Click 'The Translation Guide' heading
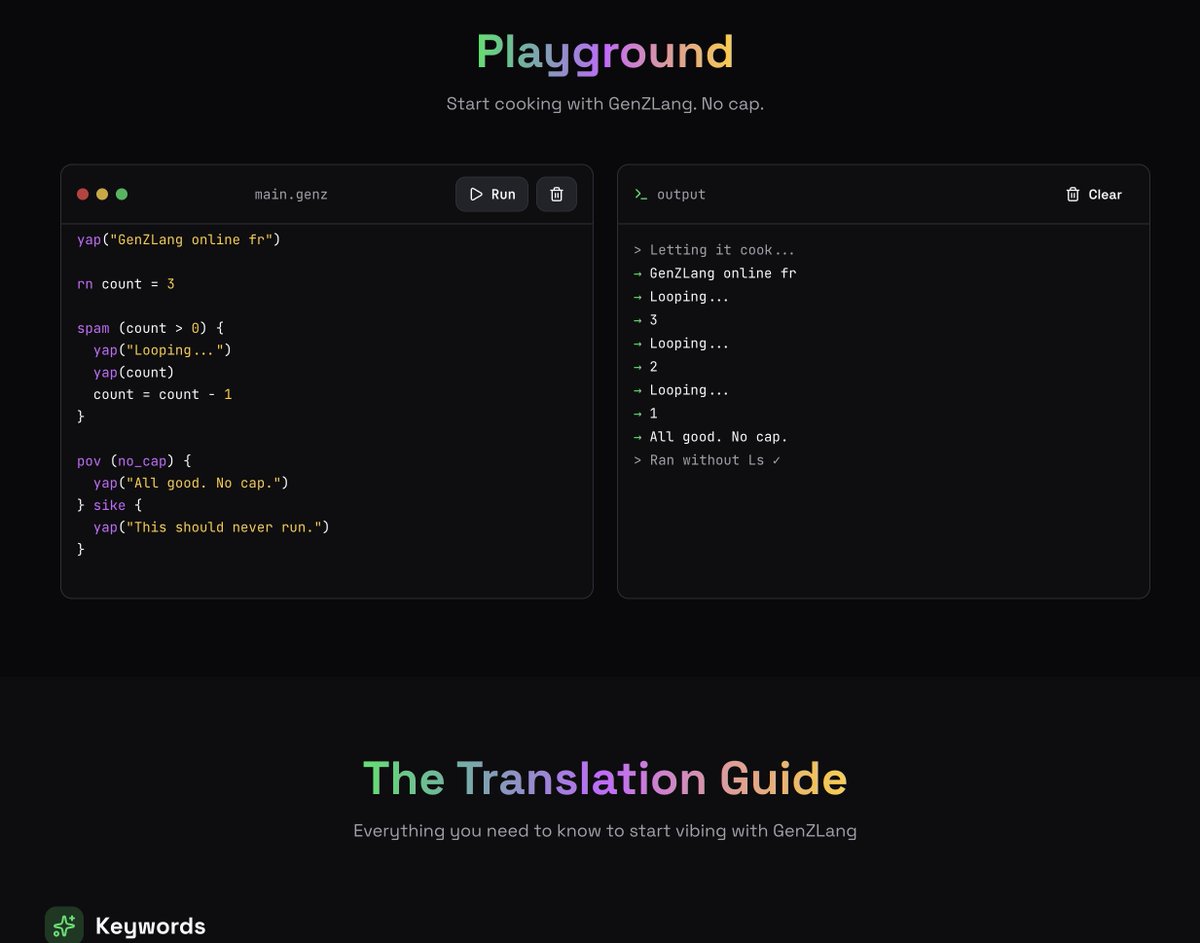This screenshot has width=1200, height=943. pos(605,779)
